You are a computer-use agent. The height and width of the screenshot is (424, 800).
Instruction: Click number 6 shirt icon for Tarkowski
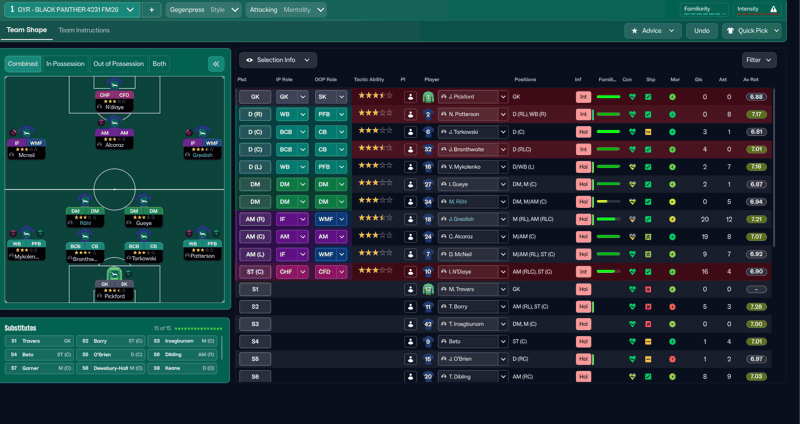pos(428,132)
